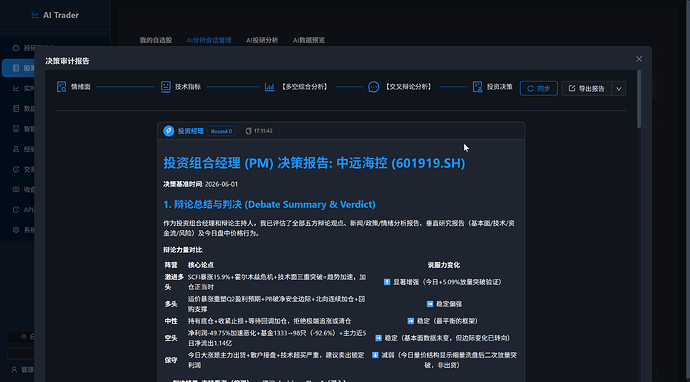Screen dimensions: 690x382
Task: Click the arrow icon before 稳定（最平衡的框架）
Action: coord(411,321)
